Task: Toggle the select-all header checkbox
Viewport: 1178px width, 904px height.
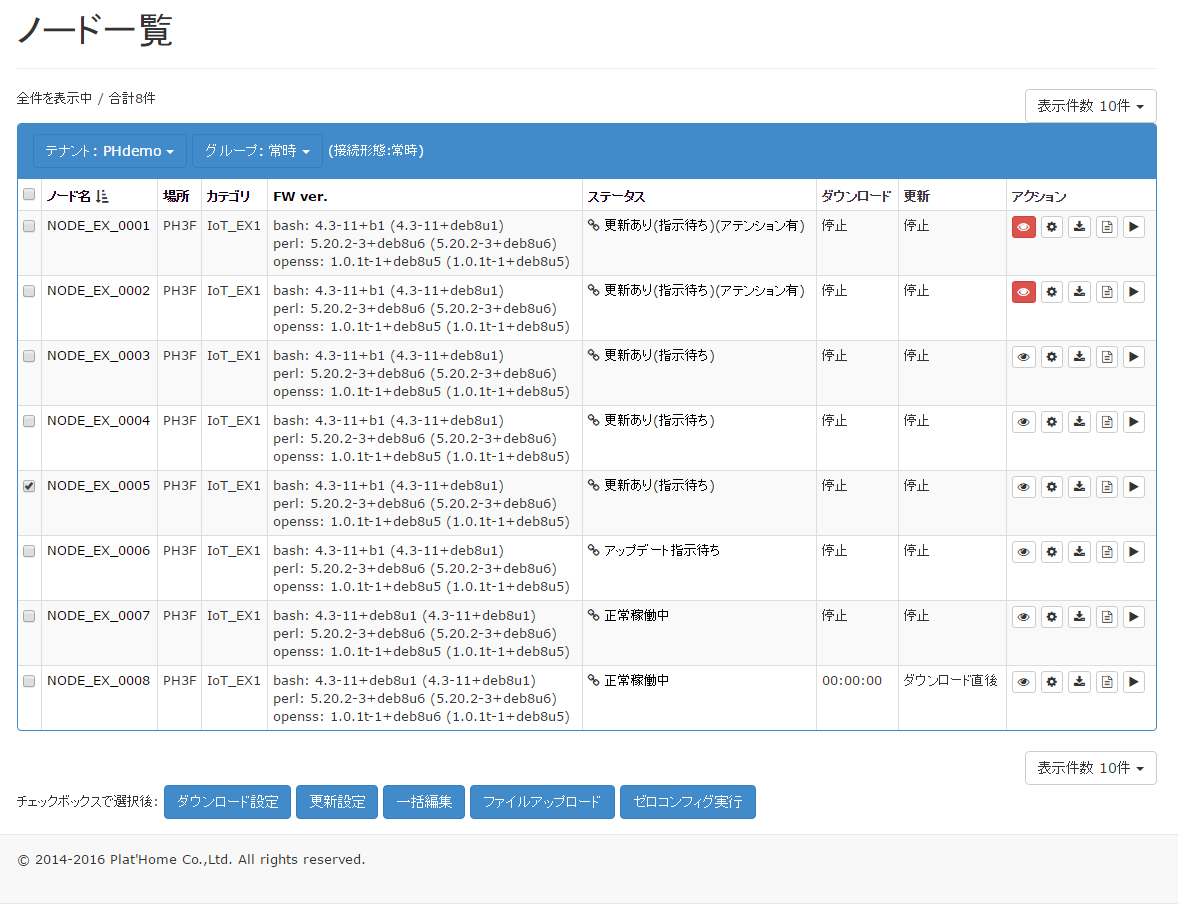Action: (x=29, y=195)
